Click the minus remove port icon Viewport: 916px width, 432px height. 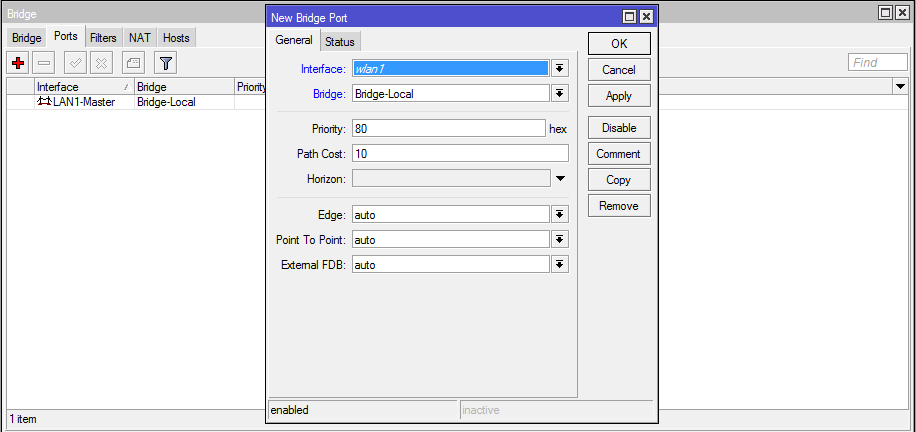44,63
